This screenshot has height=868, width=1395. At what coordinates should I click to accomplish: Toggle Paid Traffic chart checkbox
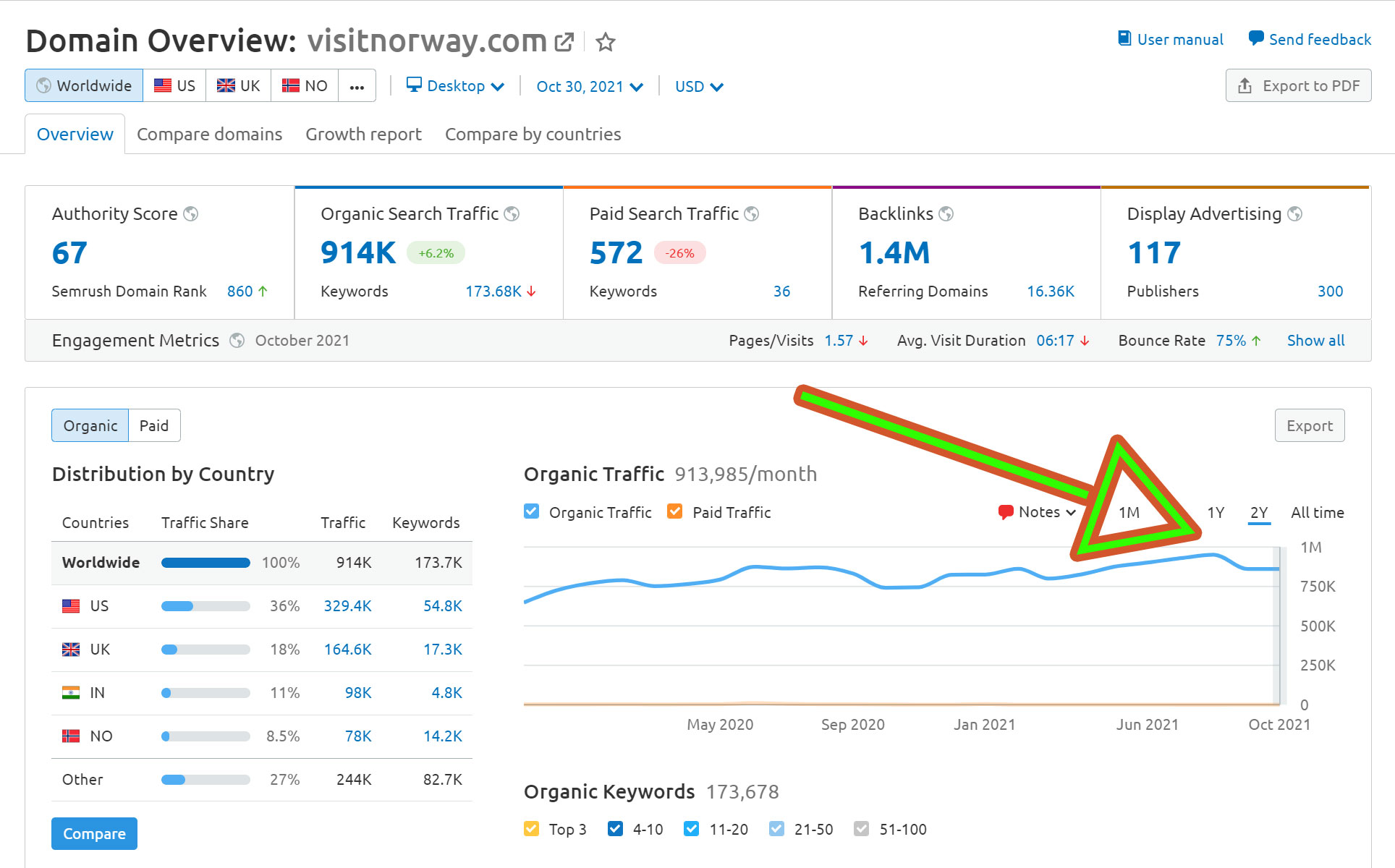pyautogui.click(x=675, y=511)
